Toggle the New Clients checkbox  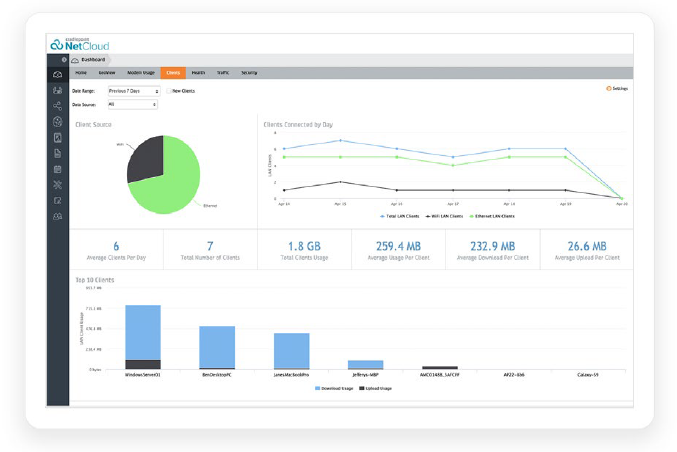pyautogui.click(x=169, y=91)
